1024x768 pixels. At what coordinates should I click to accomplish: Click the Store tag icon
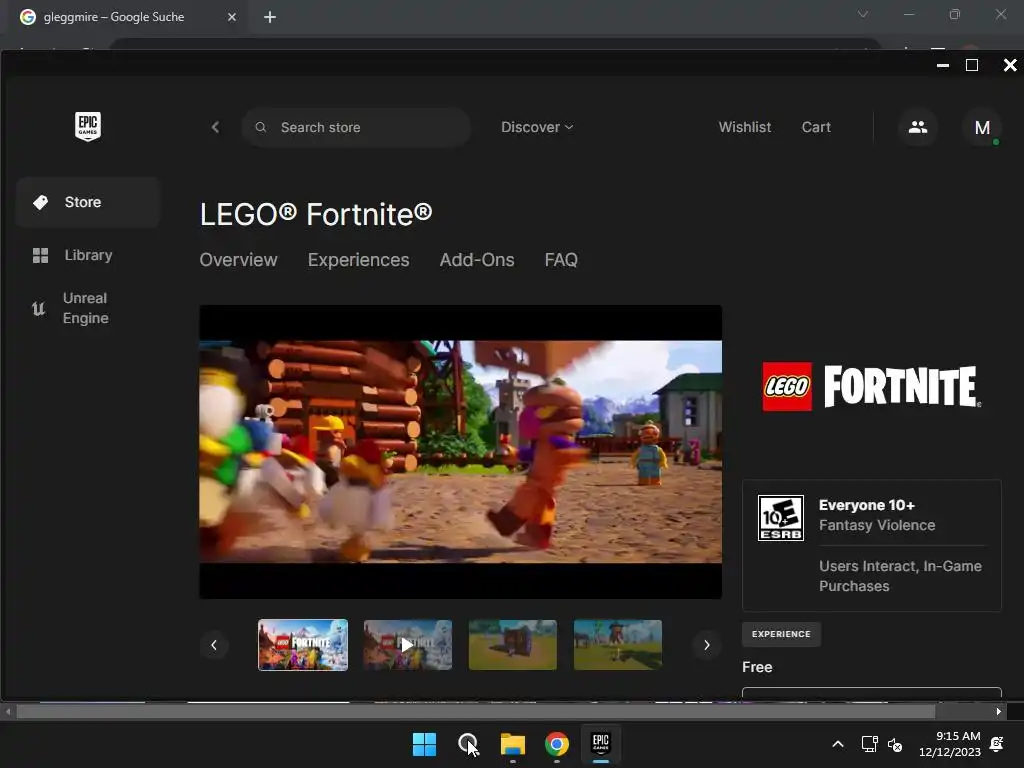click(x=40, y=202)
